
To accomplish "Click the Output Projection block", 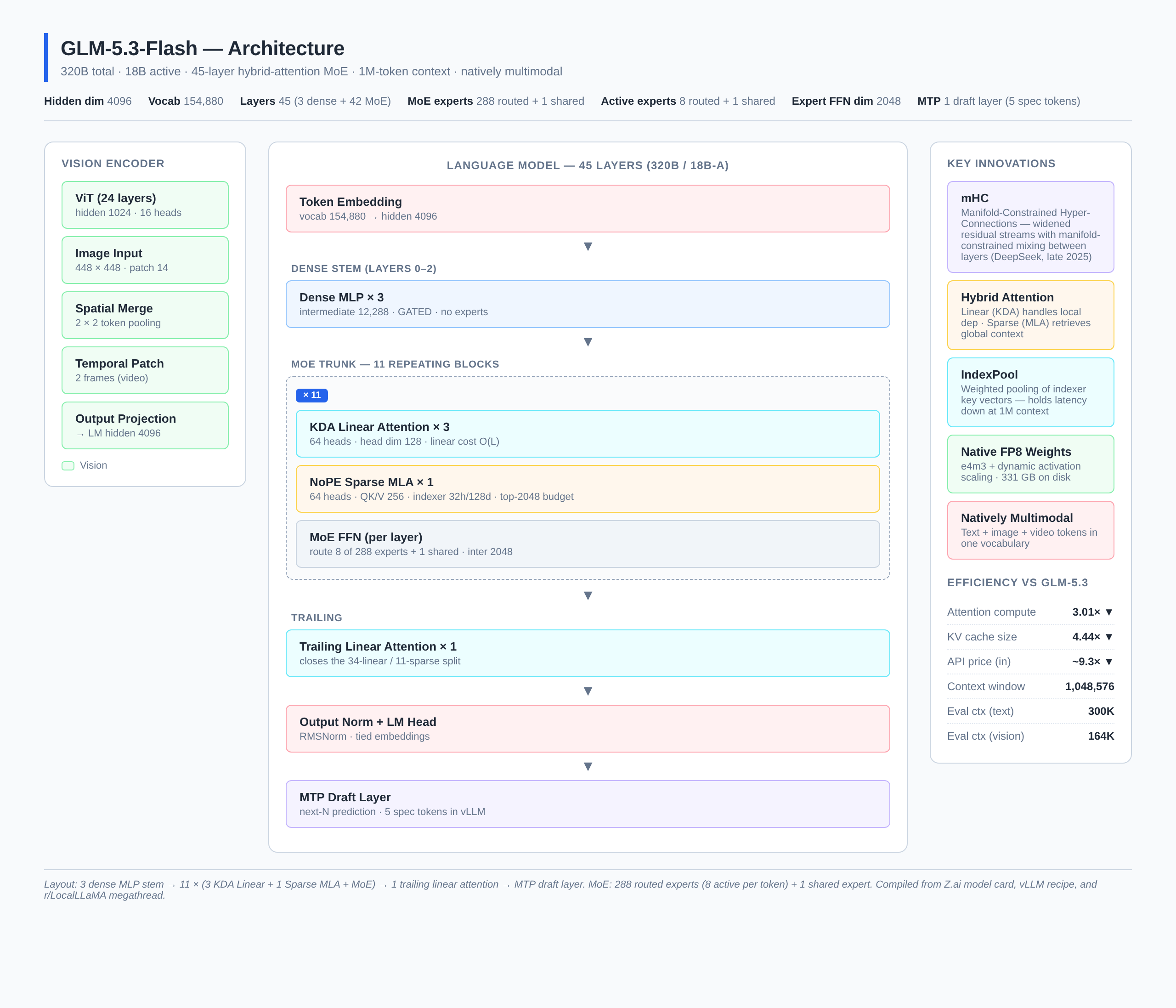I will click(145, 425).
